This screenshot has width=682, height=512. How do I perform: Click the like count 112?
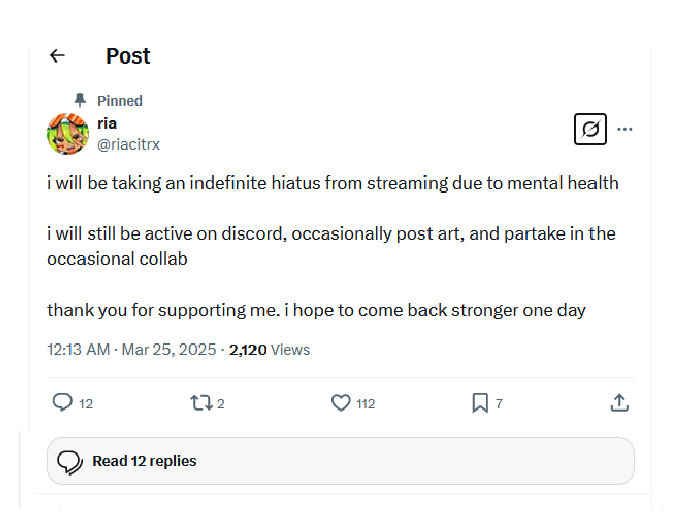click(365, 403)
